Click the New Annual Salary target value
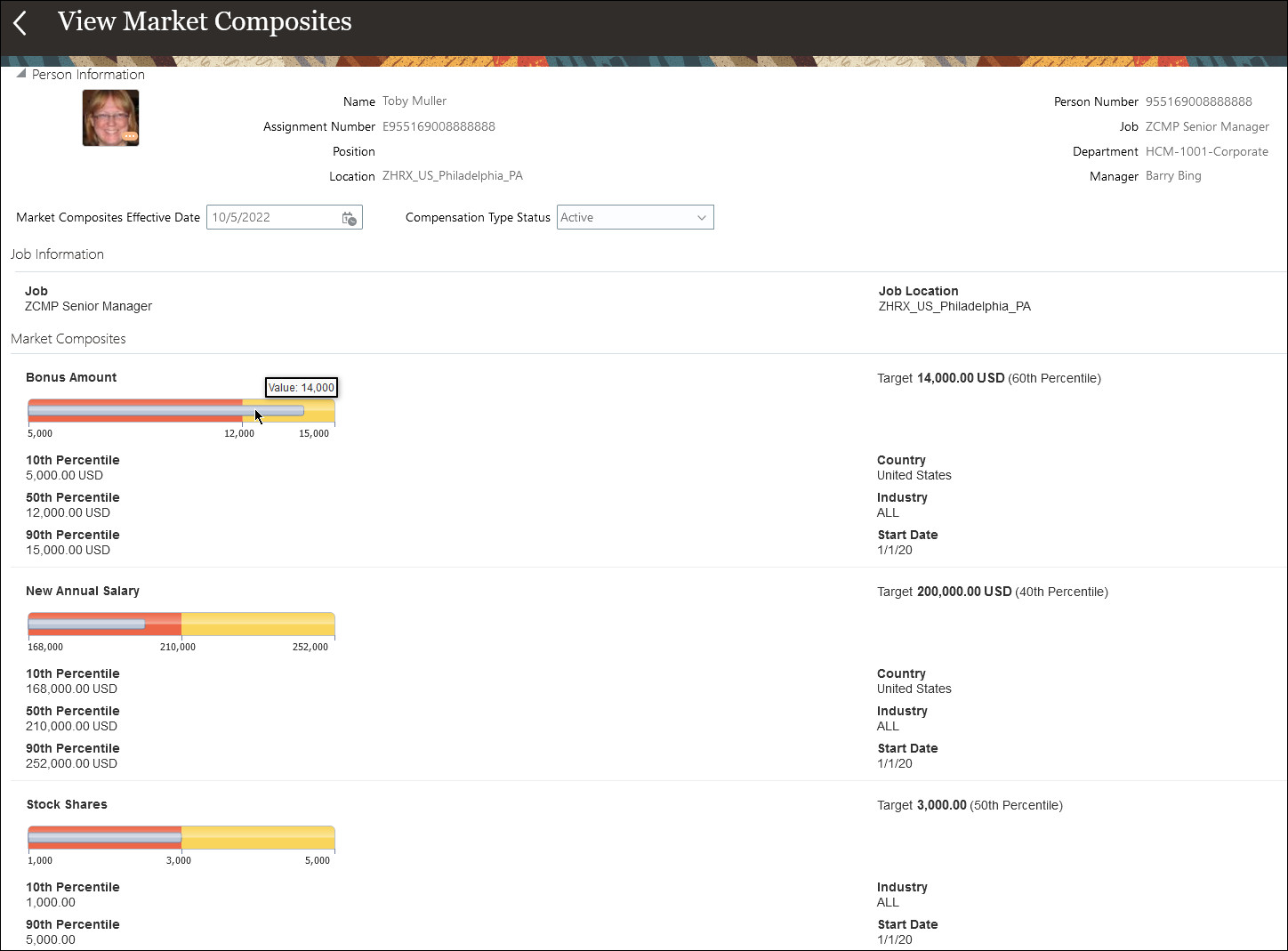 [x=964, y=592]
